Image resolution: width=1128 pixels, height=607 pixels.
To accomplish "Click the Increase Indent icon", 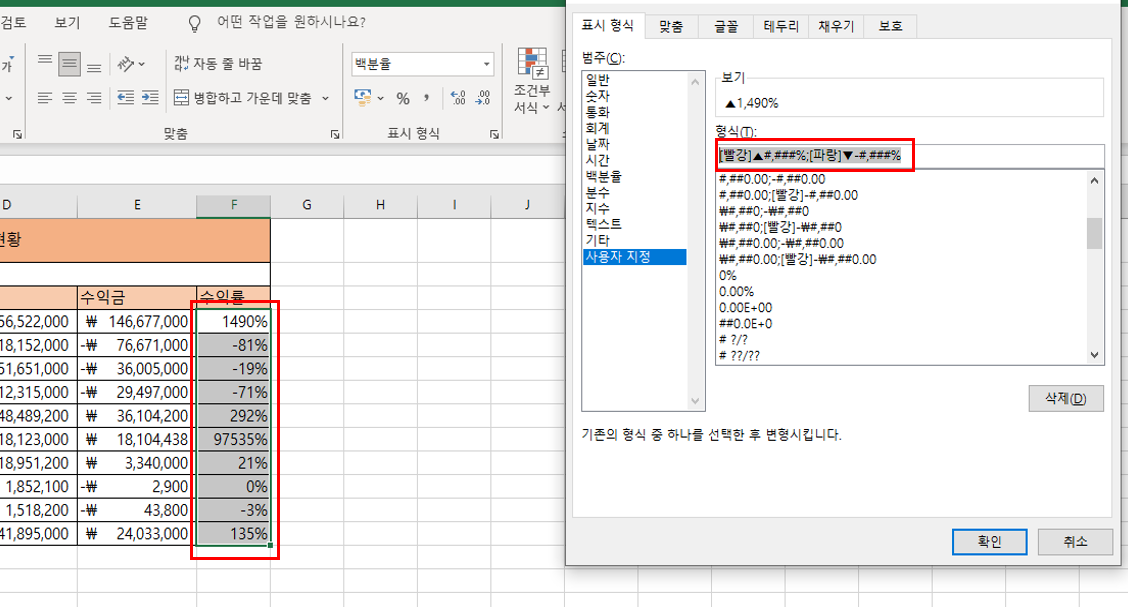I will pyautogui.click(x=149, y=97).
